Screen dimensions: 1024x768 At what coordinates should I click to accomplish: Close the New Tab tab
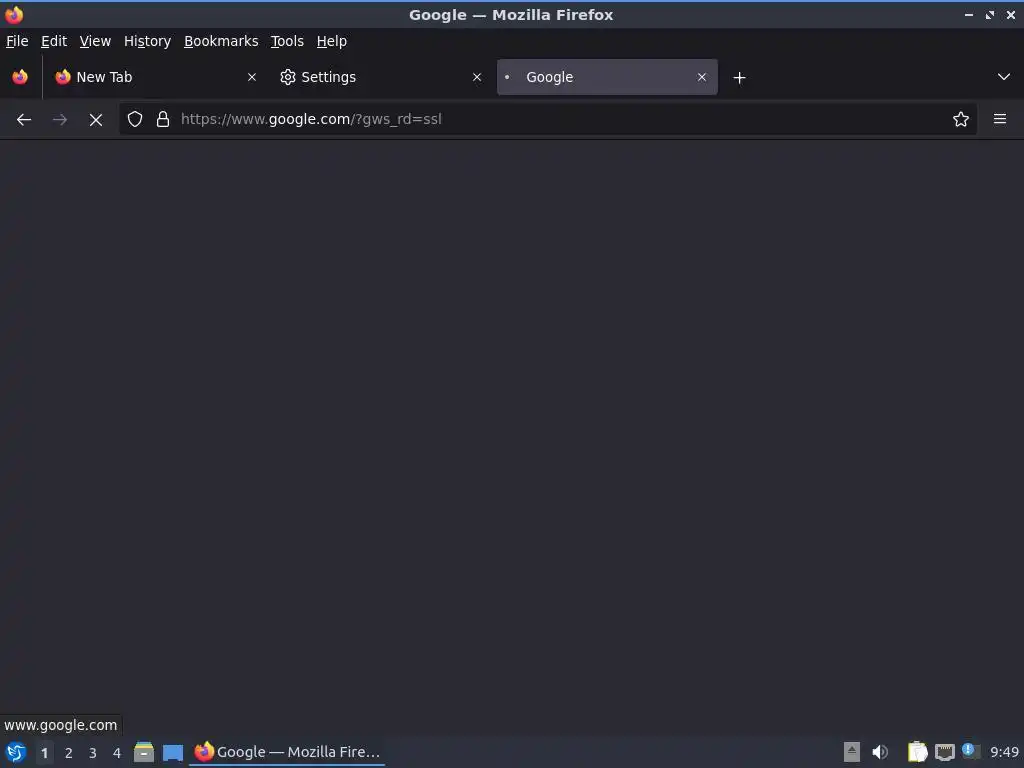click(252, 77)
